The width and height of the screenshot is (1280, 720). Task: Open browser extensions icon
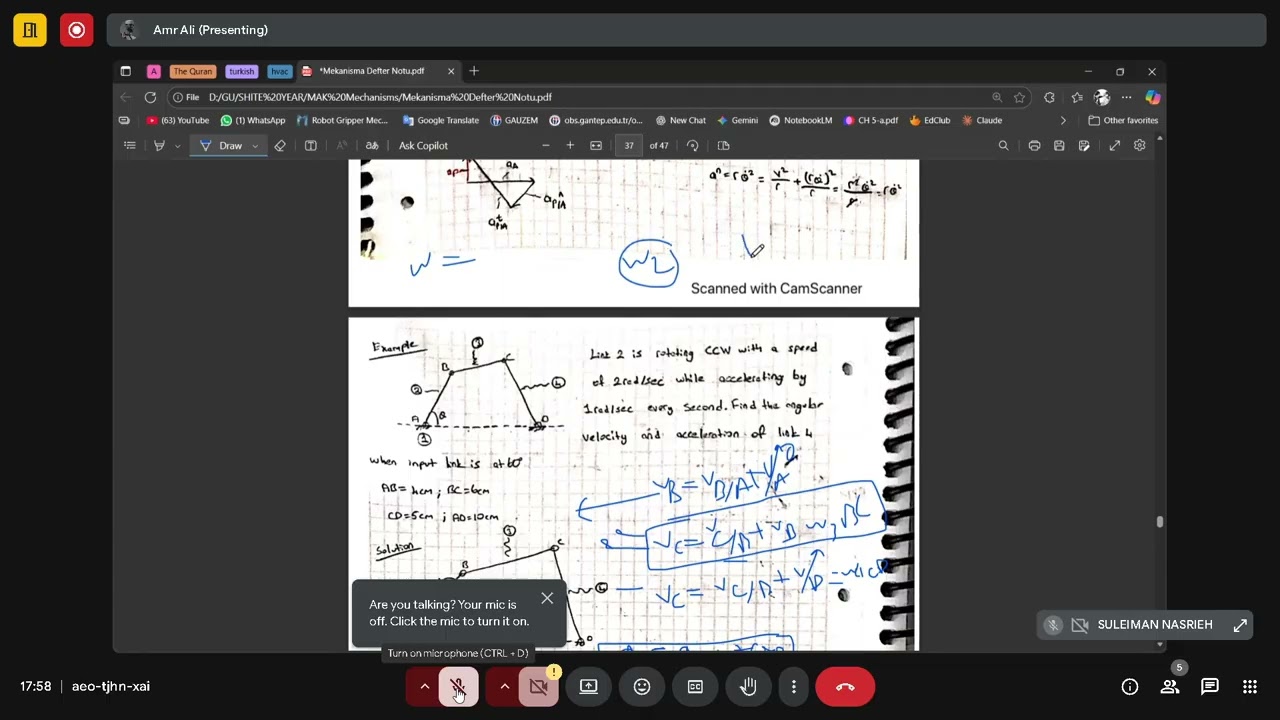pos(1049,97)
